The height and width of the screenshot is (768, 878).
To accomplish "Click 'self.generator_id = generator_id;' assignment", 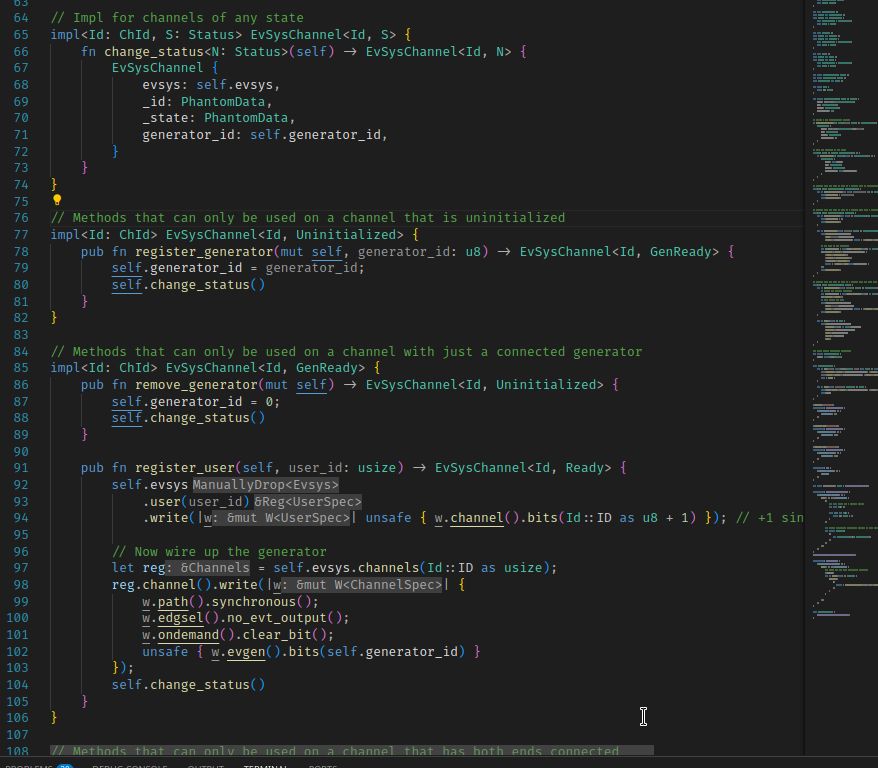I will 237,268.
